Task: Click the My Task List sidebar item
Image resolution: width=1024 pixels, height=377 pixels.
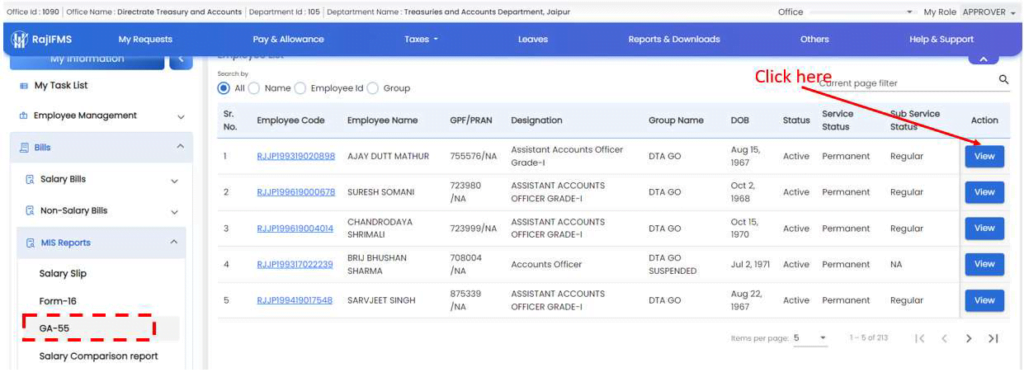Action: tap(61, 86)
